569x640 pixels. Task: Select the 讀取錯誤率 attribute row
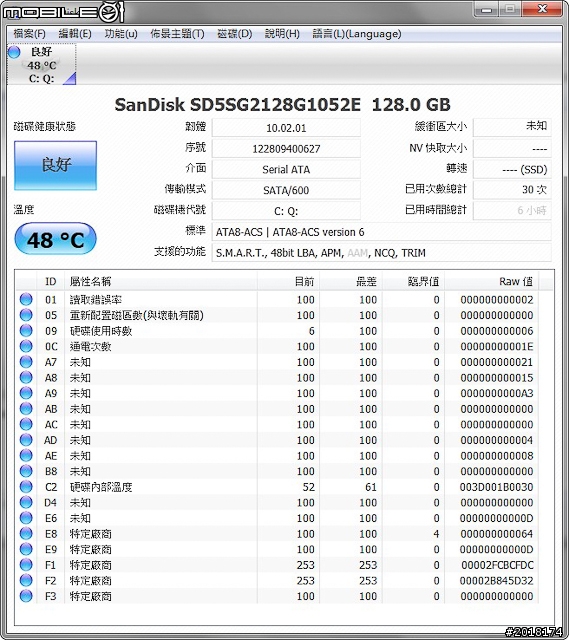click(278, 299)
